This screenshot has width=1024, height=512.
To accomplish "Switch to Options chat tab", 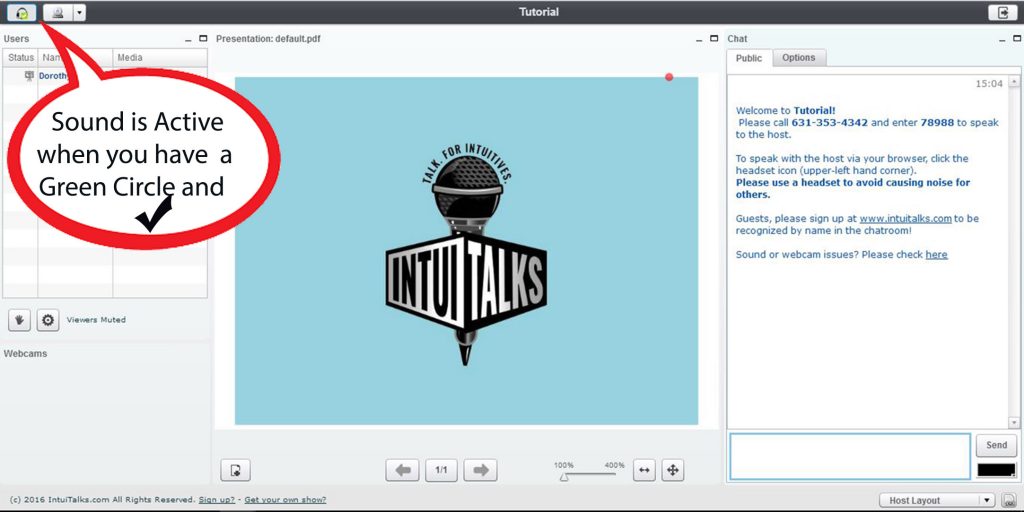I will pyautogui.click(x=799, y=57).
